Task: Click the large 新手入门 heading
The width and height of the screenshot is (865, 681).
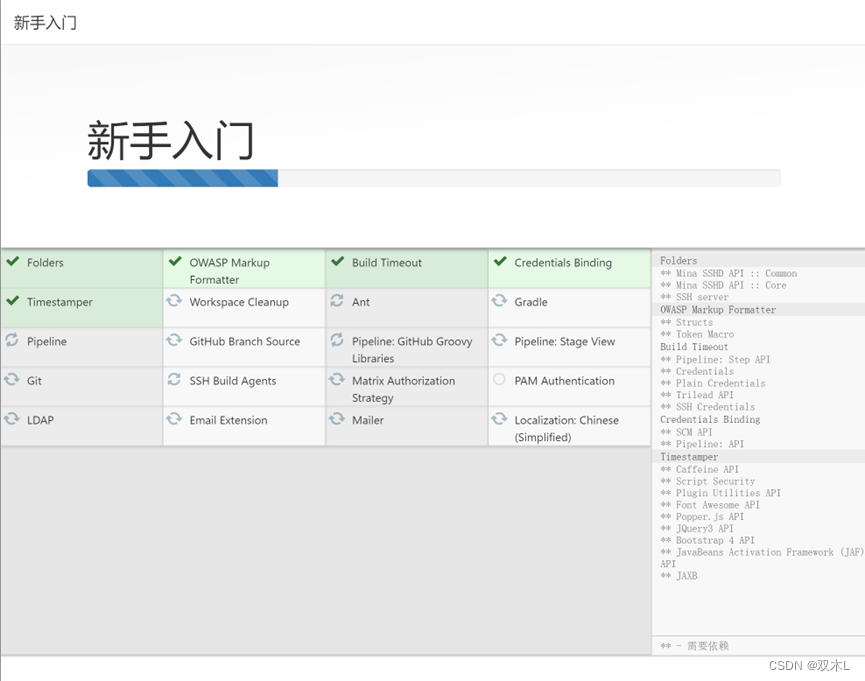Action: click(170, 141)
